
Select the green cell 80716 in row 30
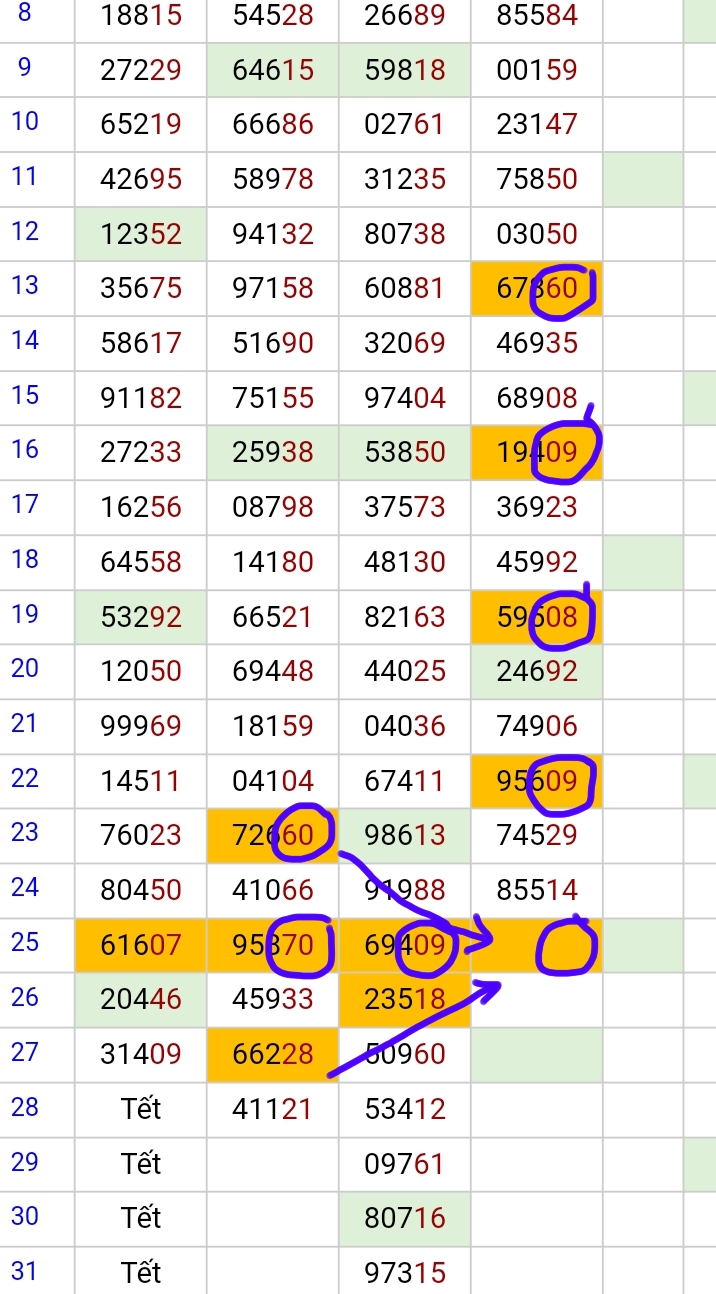[405, 1217]
